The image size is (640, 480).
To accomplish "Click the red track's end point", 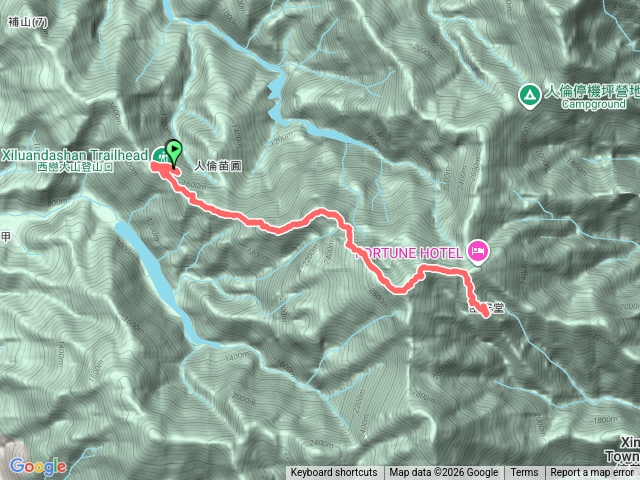I will pyautogui.click(x=486, y=314).
